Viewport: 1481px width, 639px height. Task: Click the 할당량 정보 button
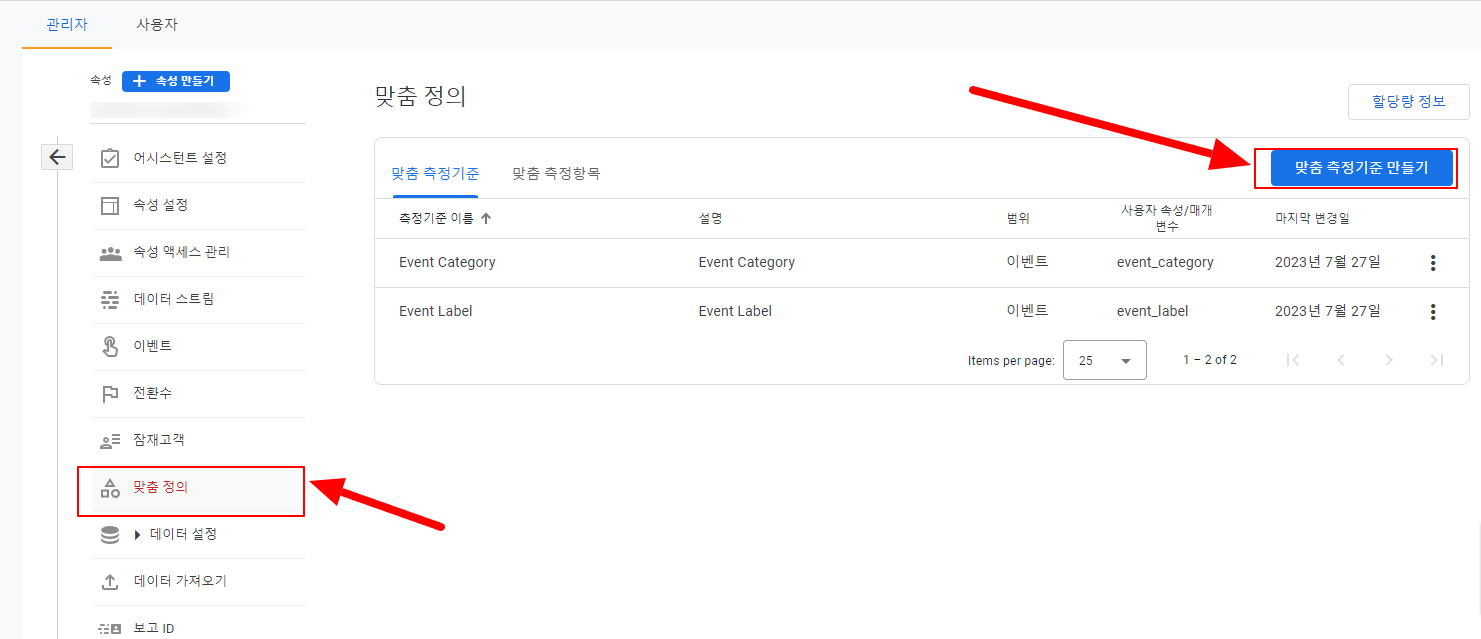pyautogui.click(x=1408, y=101)
